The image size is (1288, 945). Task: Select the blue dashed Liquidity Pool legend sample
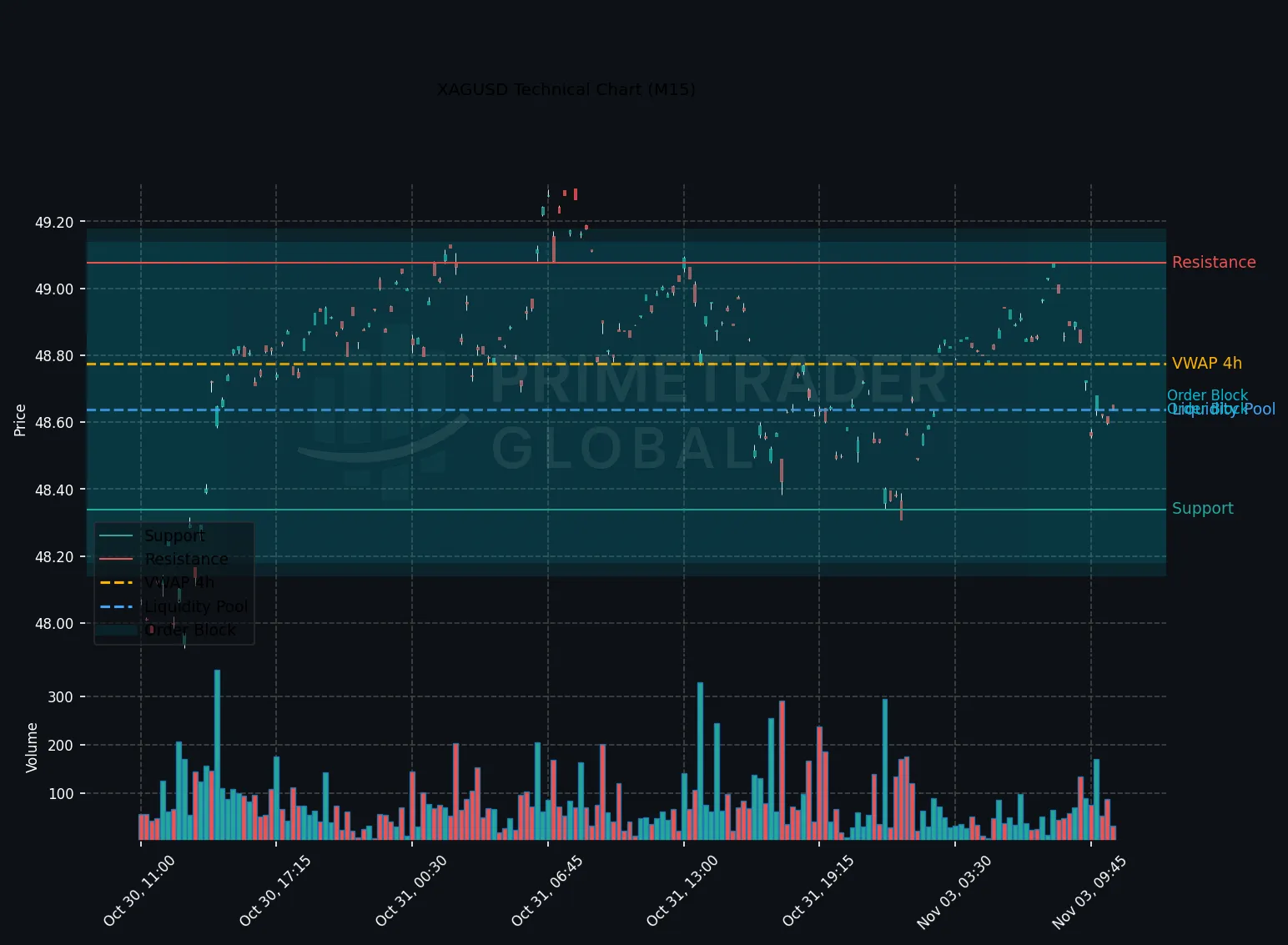[116, 606]
